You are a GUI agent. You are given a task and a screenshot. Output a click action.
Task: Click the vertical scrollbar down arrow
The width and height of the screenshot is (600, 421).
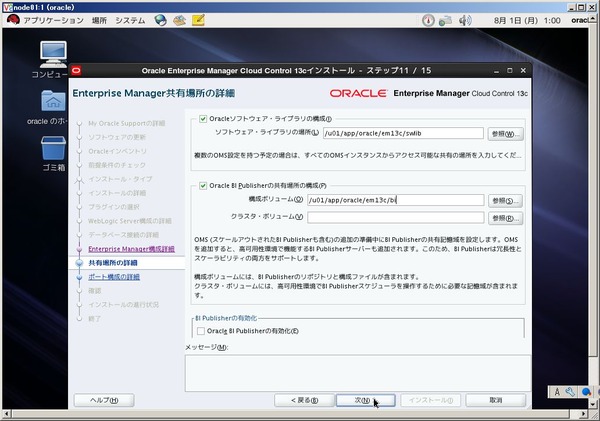593,404
